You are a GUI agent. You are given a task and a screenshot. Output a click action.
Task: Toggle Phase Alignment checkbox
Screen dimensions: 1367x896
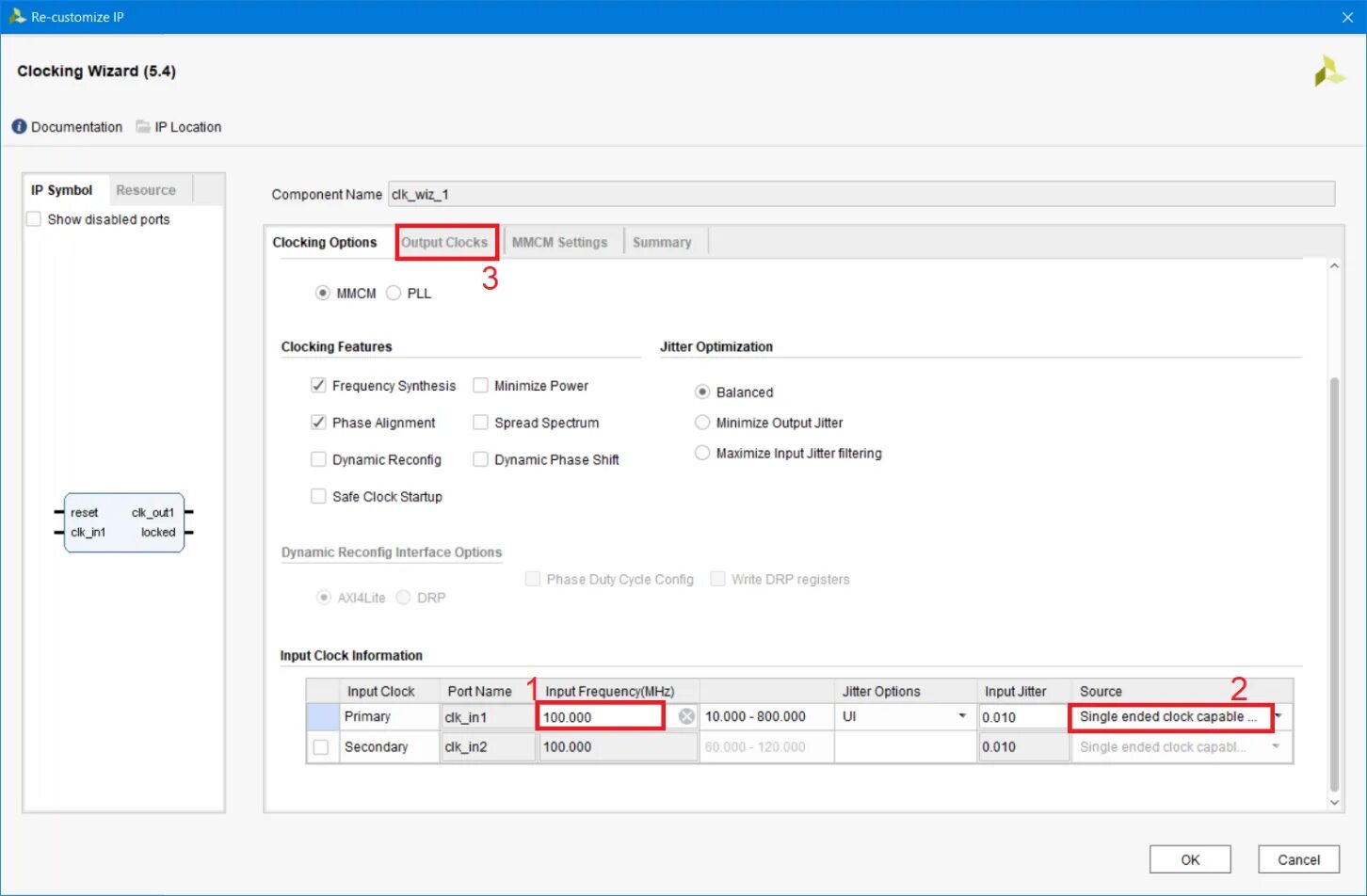point(318,422)
